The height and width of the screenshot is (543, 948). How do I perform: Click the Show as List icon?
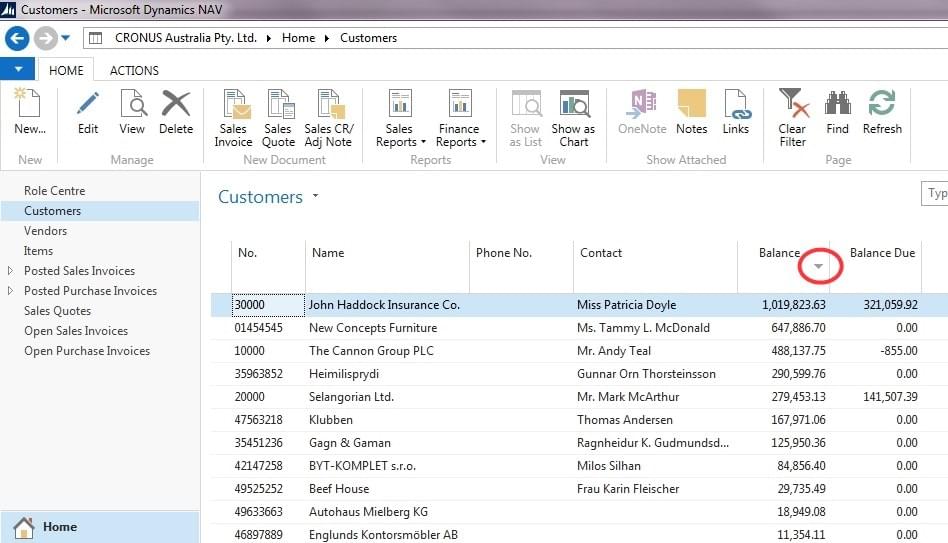click(525, 103)
